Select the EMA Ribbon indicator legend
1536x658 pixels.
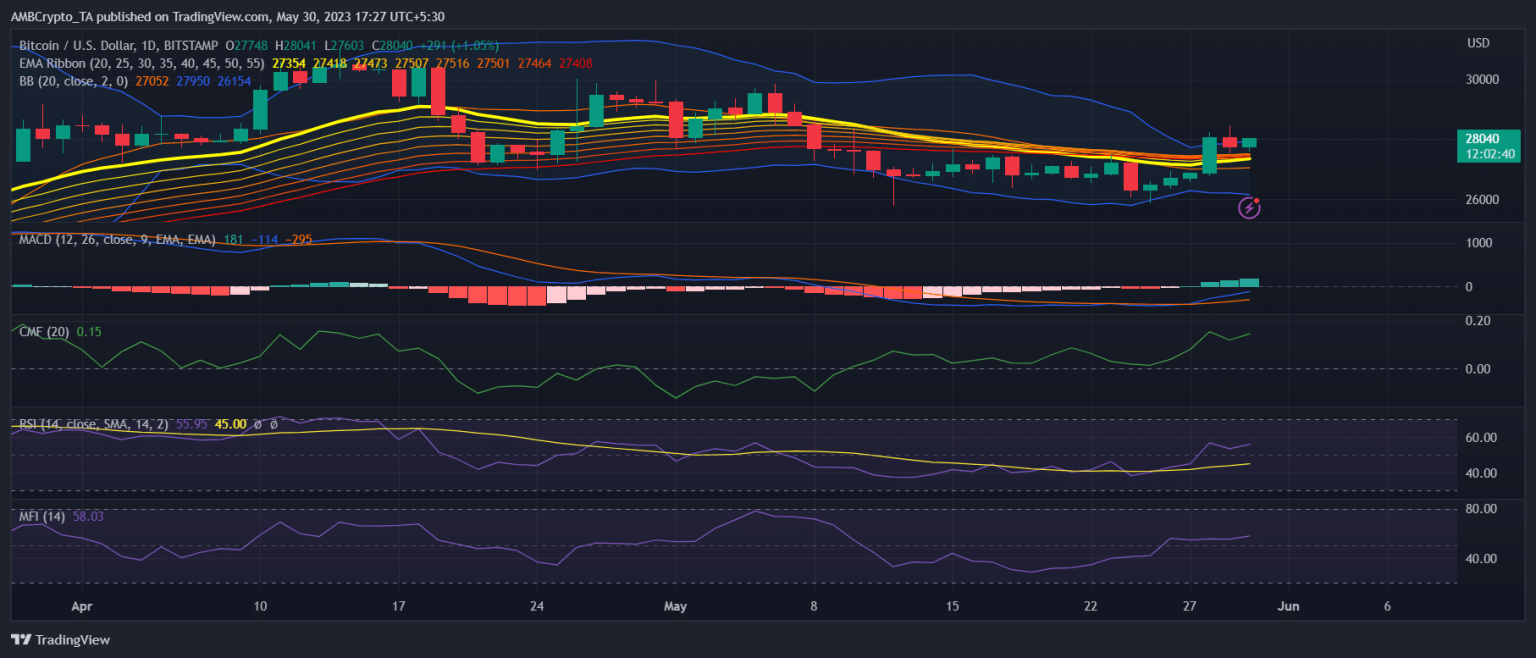point(60,63)
